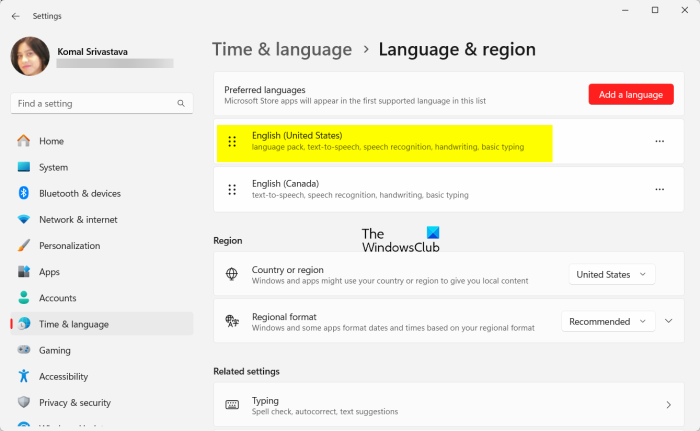Image resolution: width=700 pixels, height=431 pixels.
Task: Grab drag handle for English (United States)
Action: 232,142
